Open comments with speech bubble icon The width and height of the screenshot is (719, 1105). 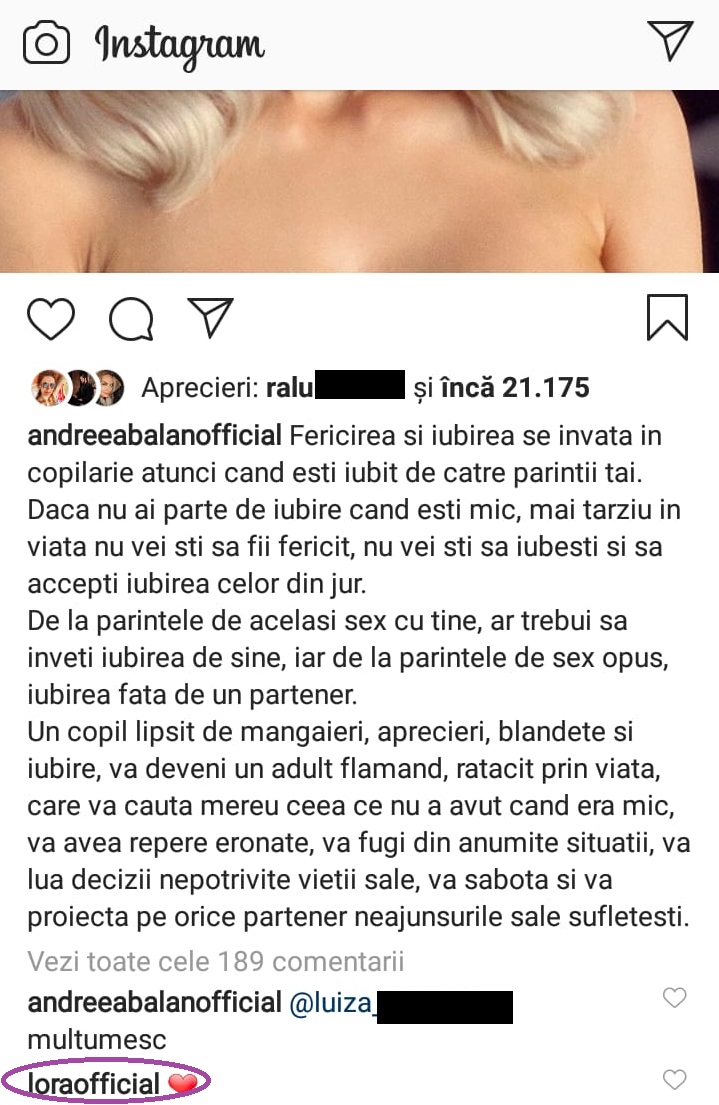[x=131, y=319]
